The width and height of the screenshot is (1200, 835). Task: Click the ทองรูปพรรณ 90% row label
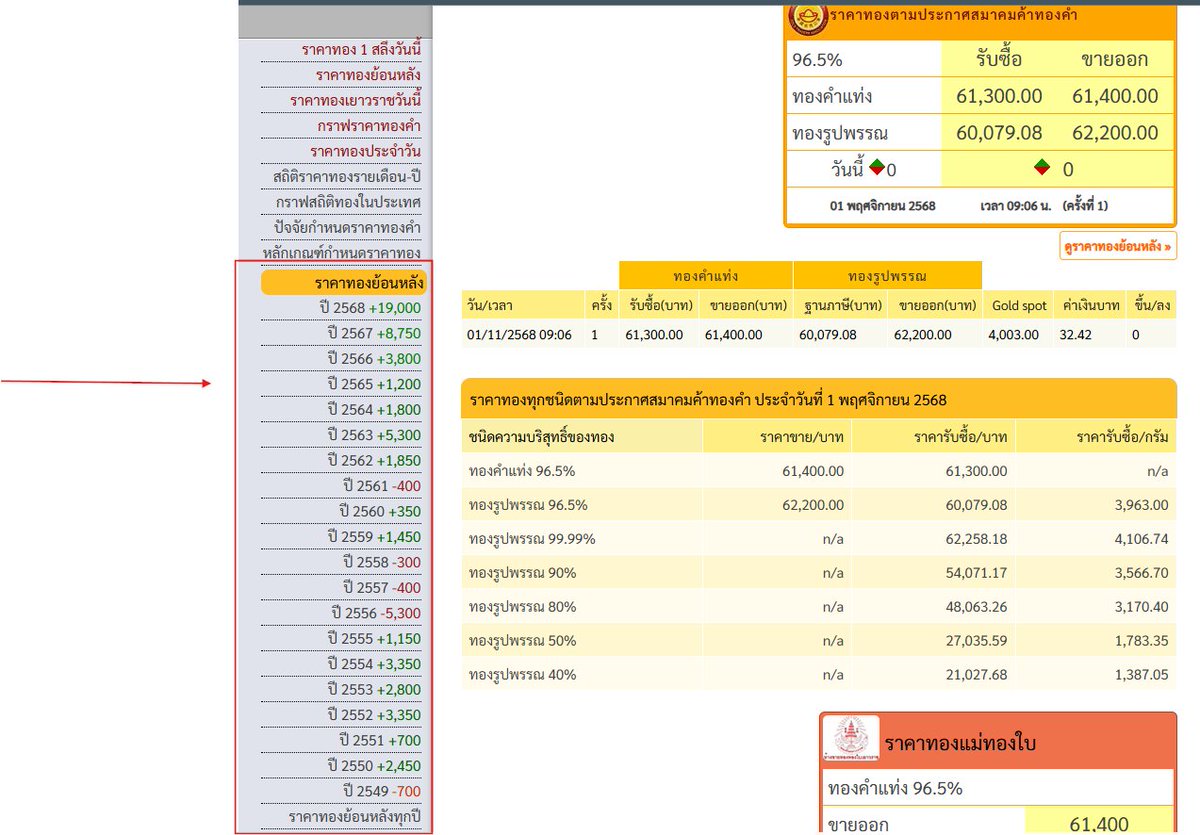pyautogui.click(x=522, y=573)
